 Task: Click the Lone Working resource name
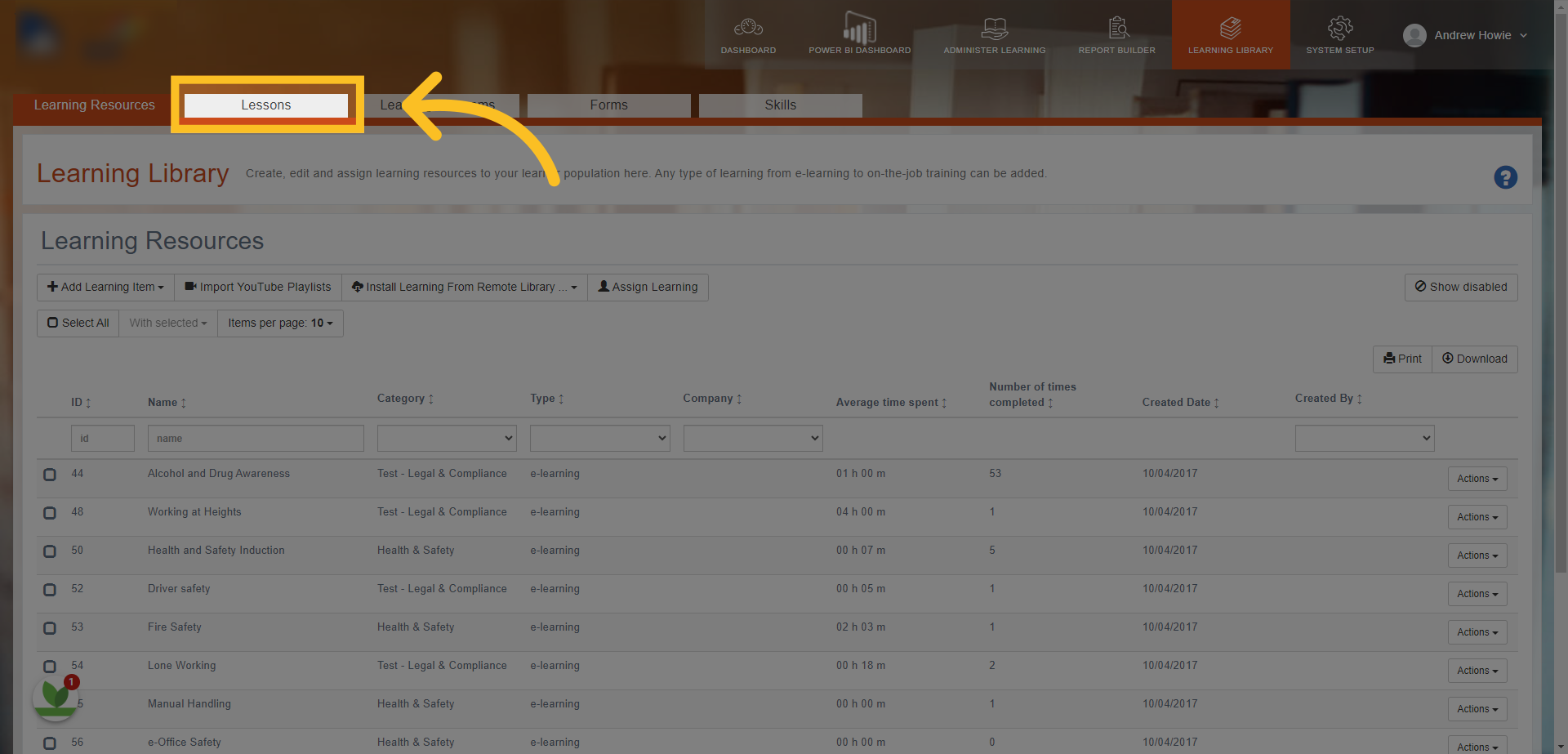[x=182, y=666]
